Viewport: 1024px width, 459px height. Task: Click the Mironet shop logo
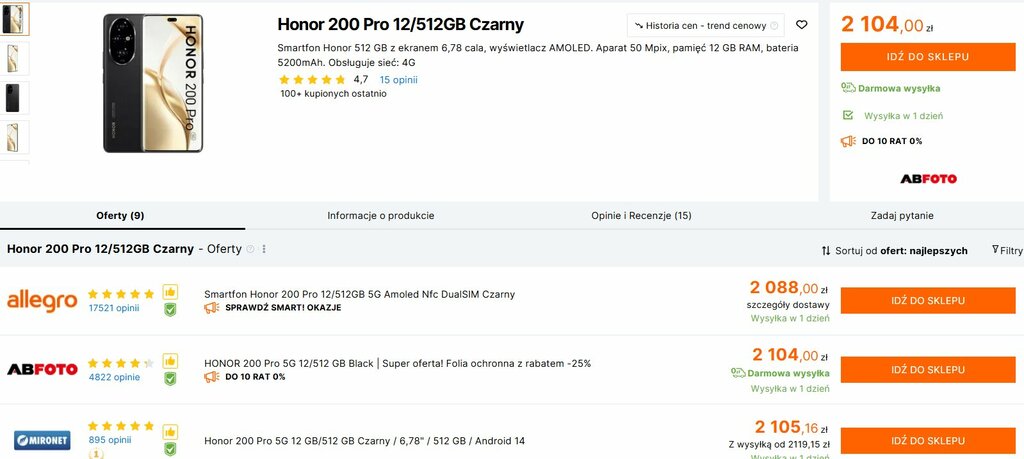coord(42,439)
